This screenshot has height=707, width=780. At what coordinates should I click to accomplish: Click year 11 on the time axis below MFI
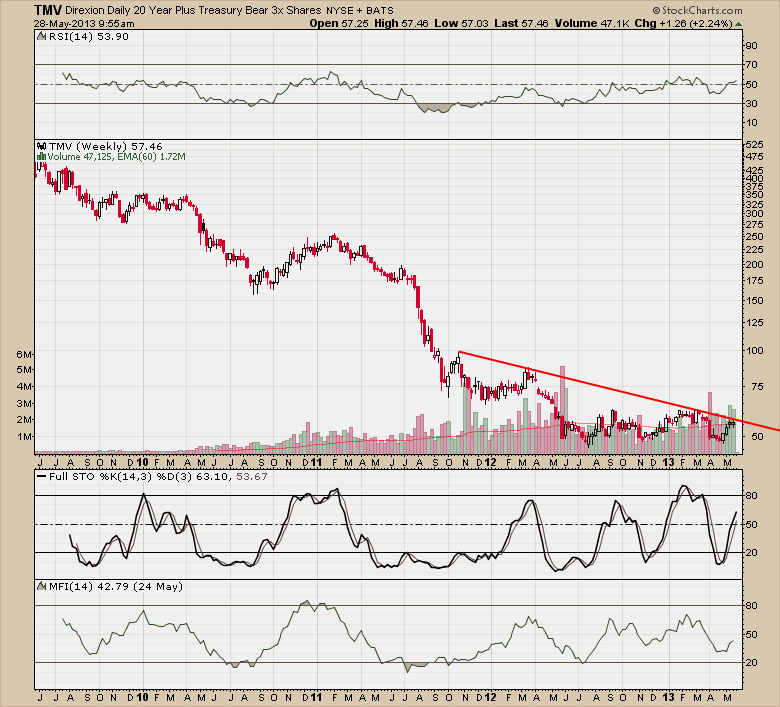(x=316, y=697)
